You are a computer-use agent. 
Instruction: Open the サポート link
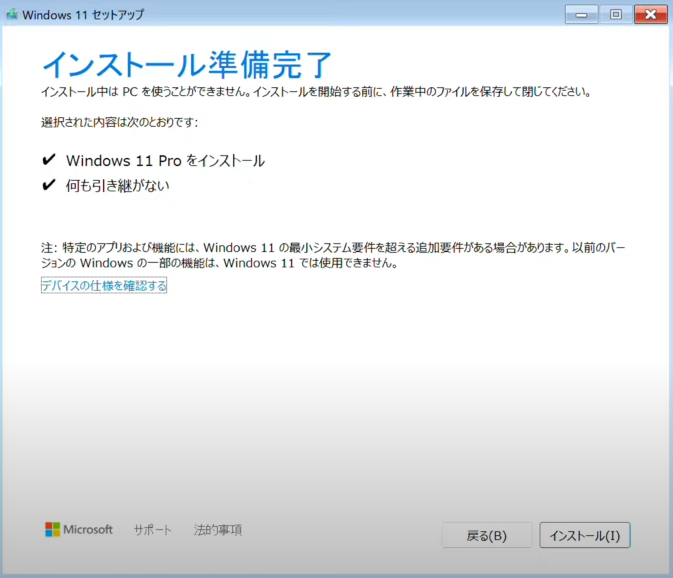(x=152, y=530)
